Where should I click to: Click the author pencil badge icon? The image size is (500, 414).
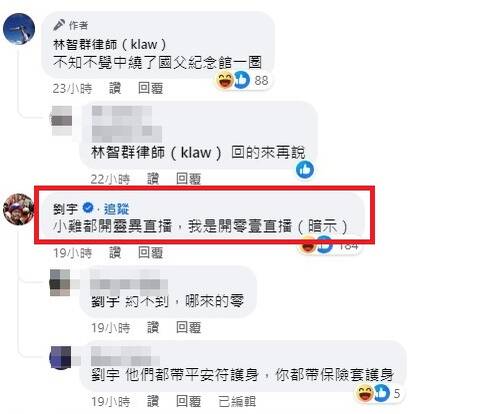(x=59, y=25)
